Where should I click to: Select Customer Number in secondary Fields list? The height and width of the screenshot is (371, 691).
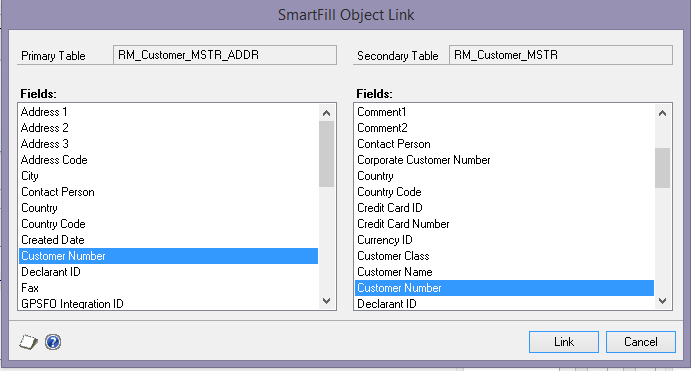(505, 288)
